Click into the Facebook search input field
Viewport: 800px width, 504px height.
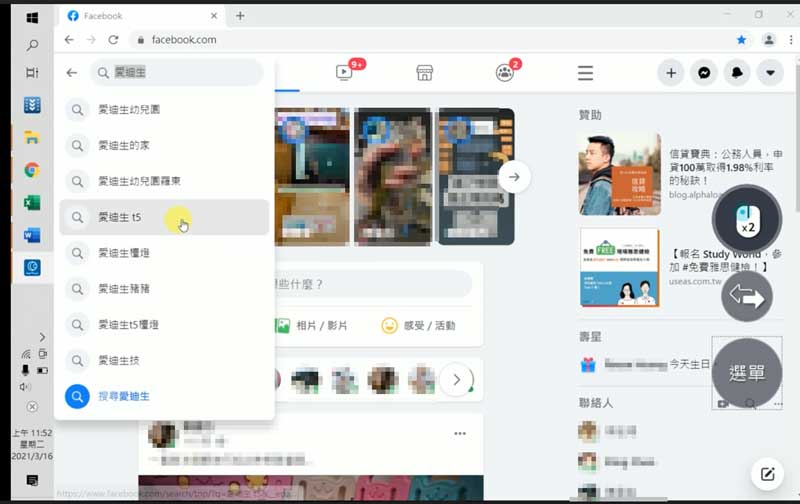click(x=177, y=72)
